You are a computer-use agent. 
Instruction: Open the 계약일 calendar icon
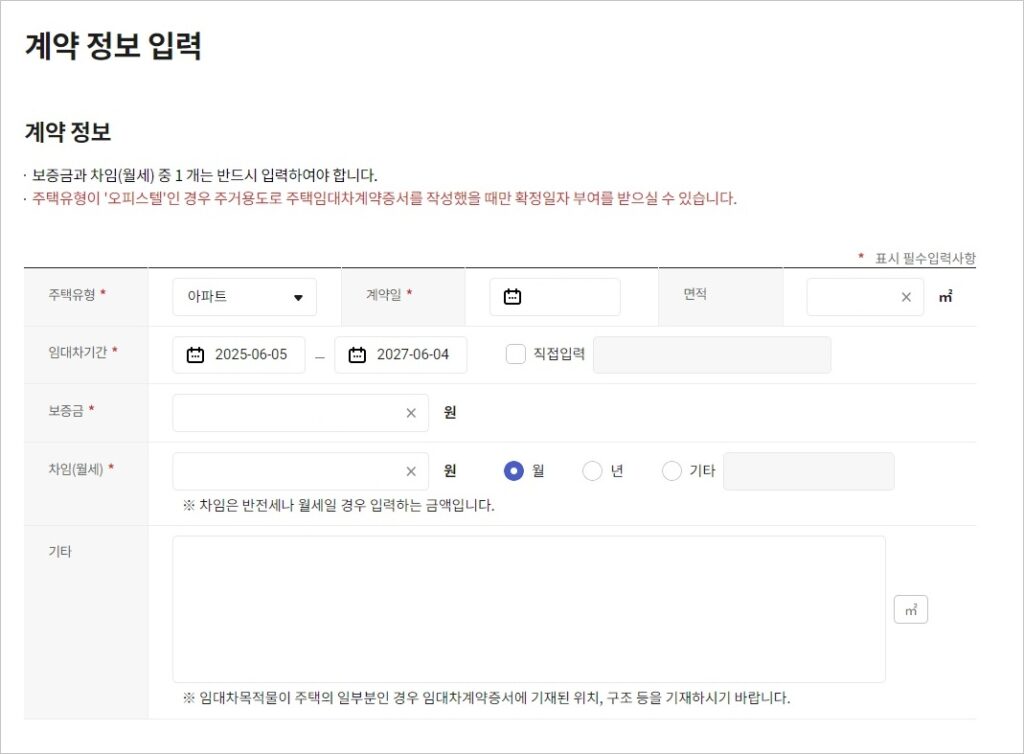pos(512,297)
